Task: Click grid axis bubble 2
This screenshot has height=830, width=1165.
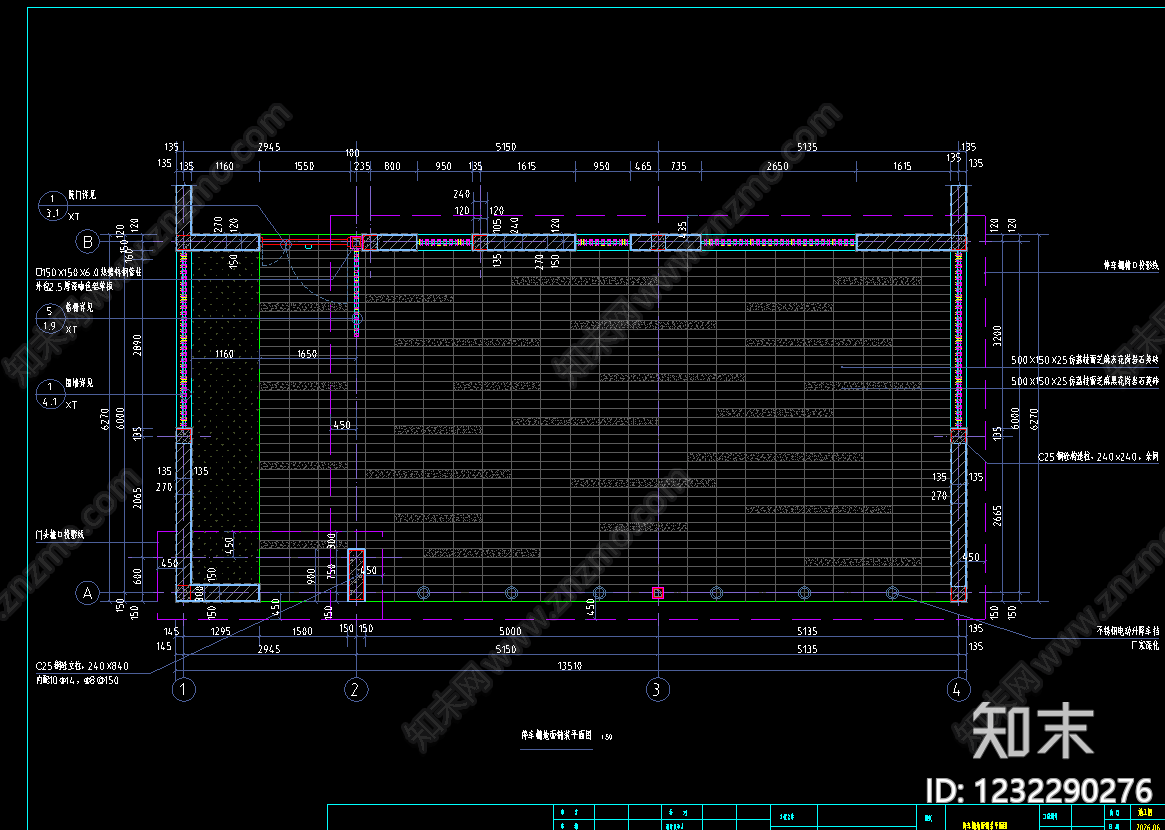Action: 357,690
